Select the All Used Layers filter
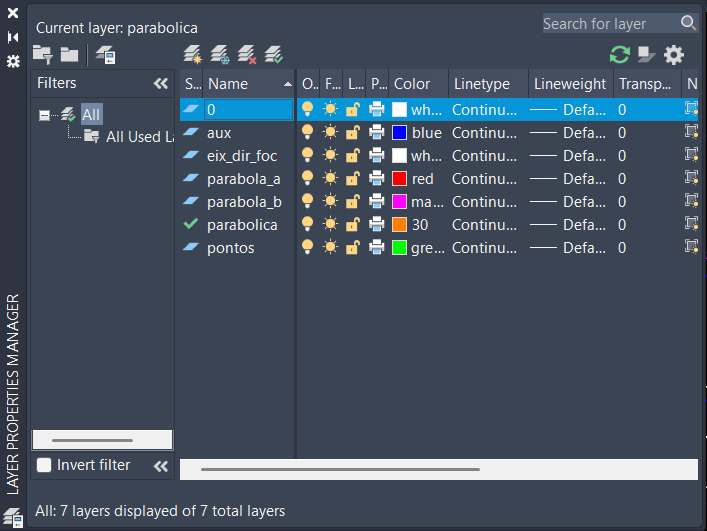Image resolution: width=707 pixels, height=531 pixels. click(132, 137)
